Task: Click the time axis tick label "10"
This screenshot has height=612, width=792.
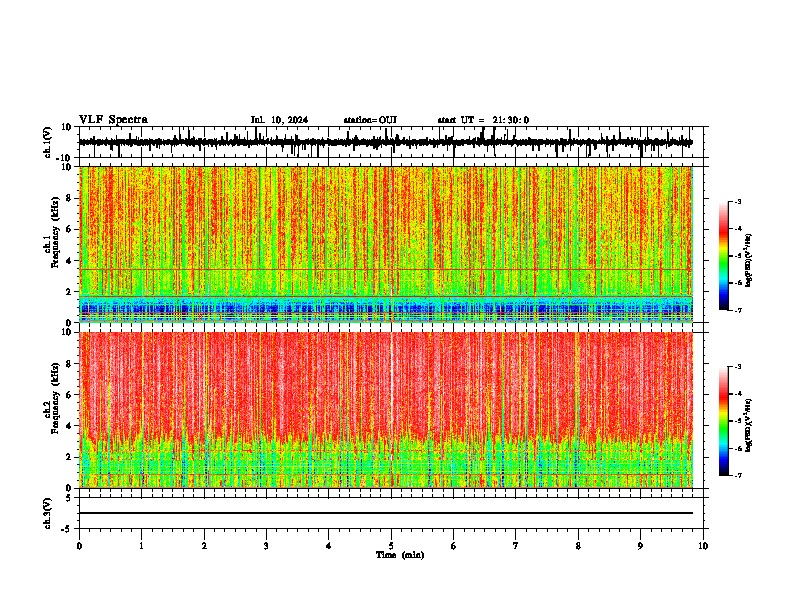Action: click(x=703, y=546)
